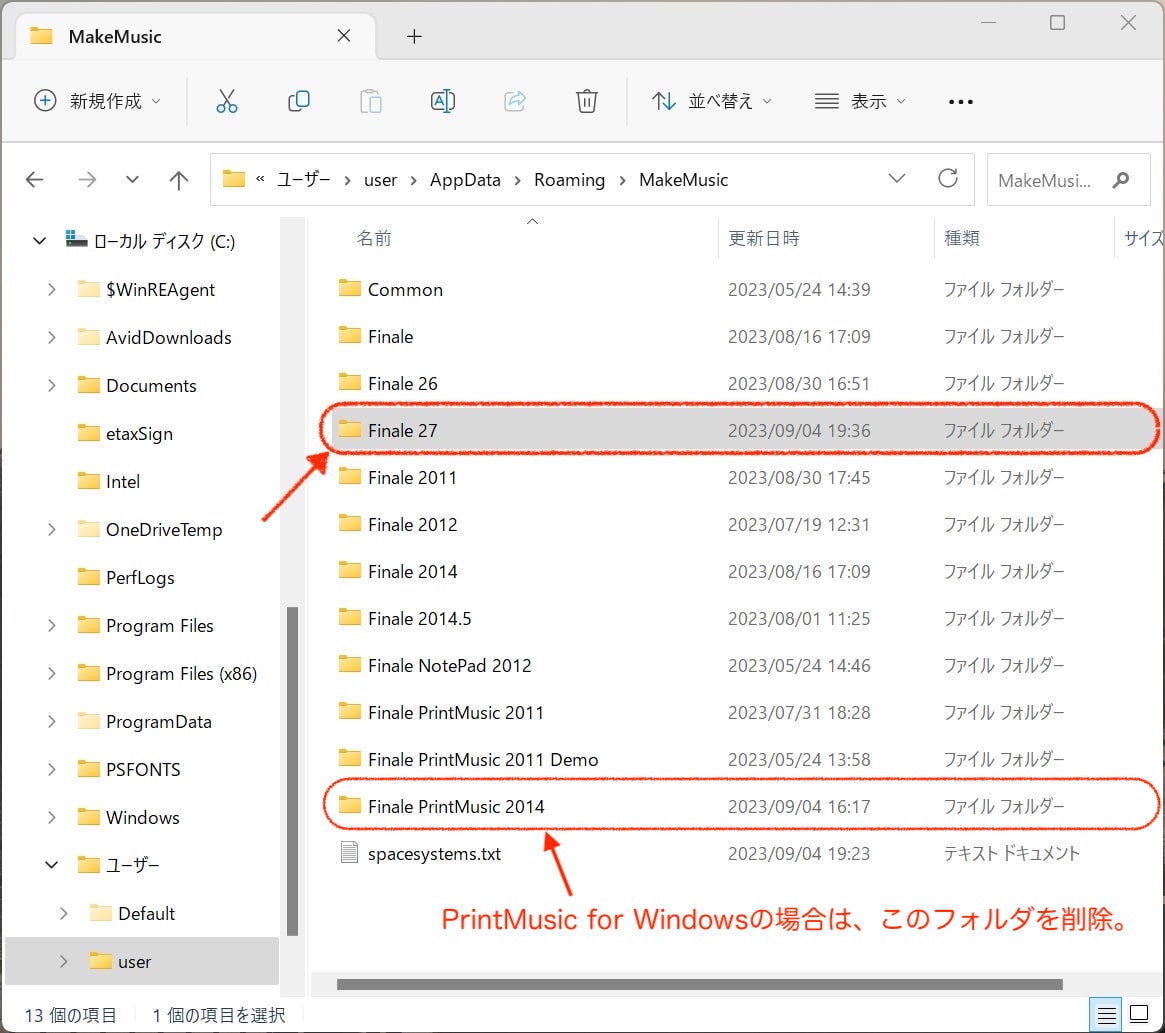Click the search magnifier icon
The image size is (1165, 1033).
(x=1120, y=180)
